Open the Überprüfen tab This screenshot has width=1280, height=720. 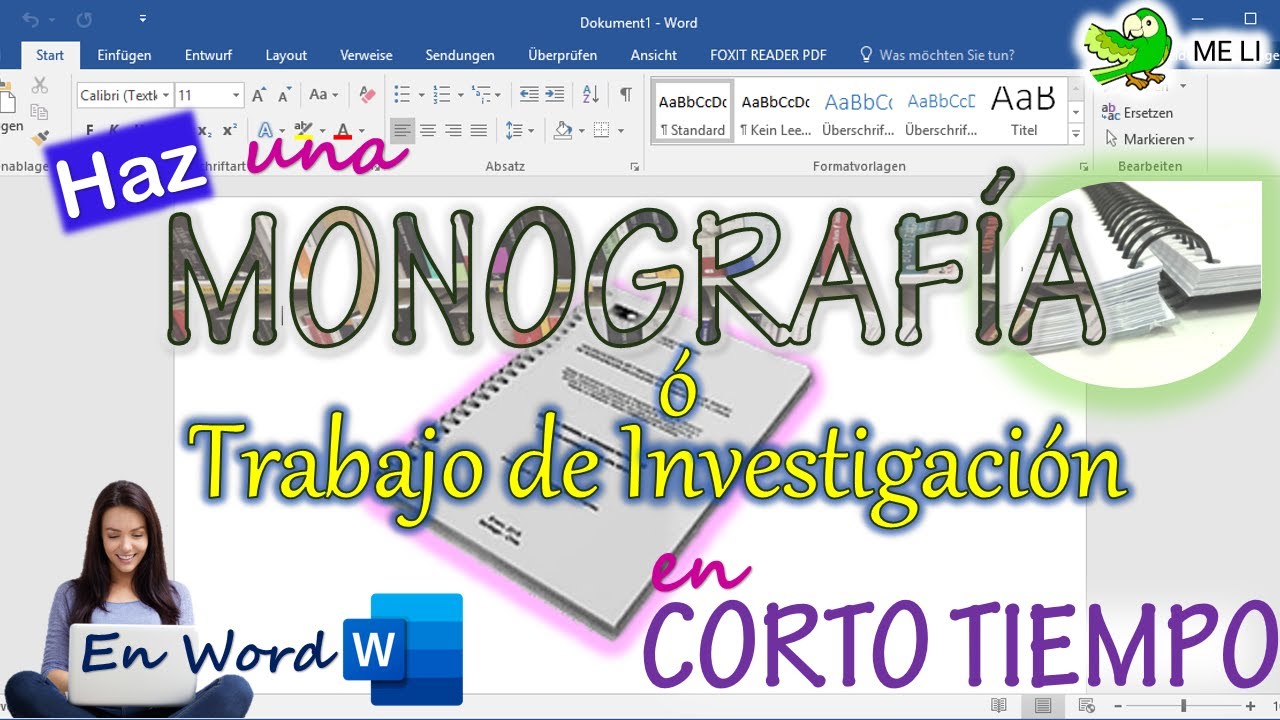pyautogui.click(x=563, y=55)
